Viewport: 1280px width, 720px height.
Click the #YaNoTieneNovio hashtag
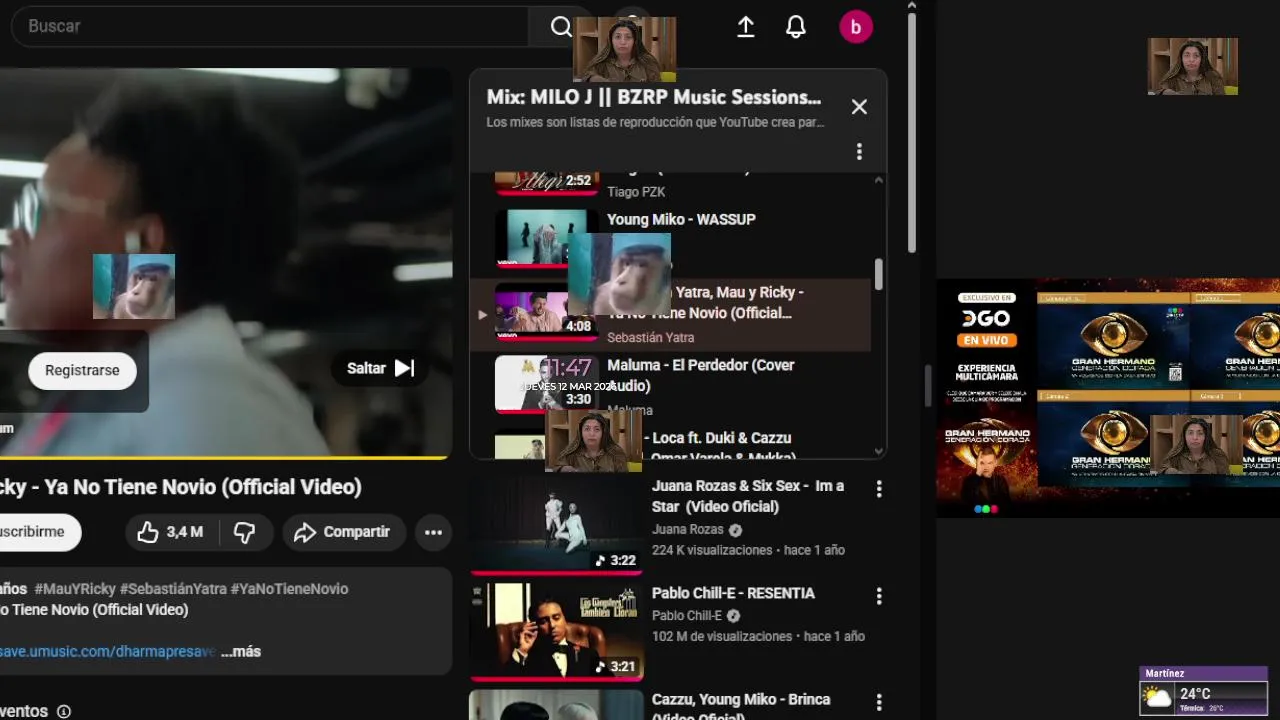click(x=289, y=589)
